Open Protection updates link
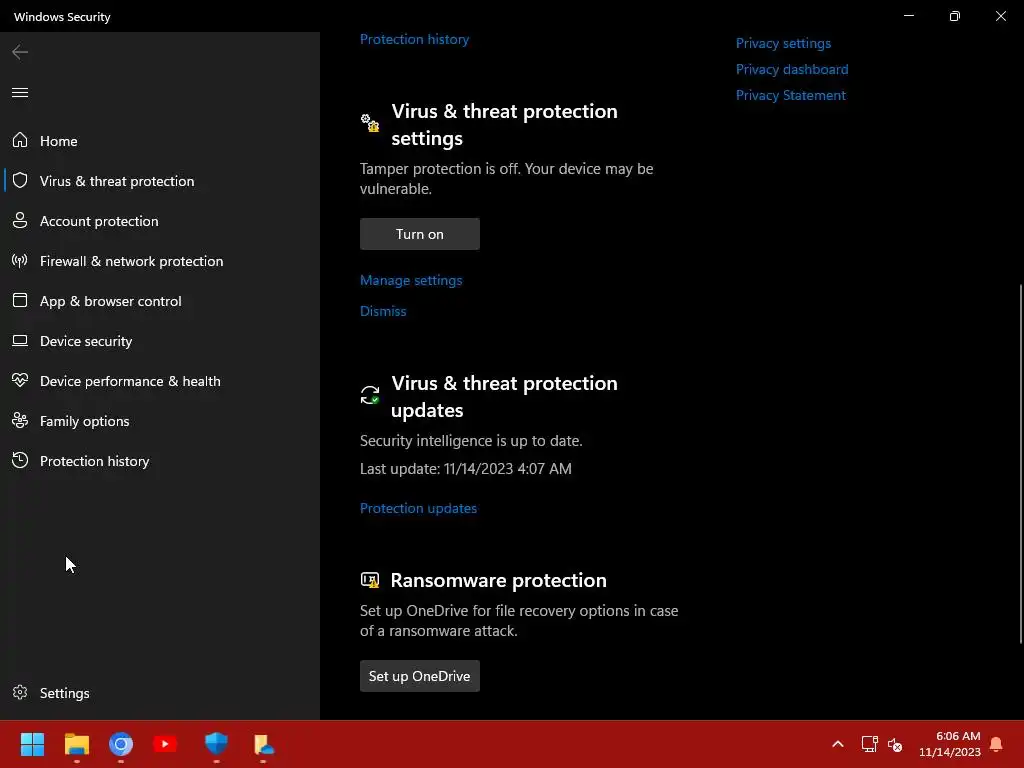1024x768 pixels. [x=418, y=508]
